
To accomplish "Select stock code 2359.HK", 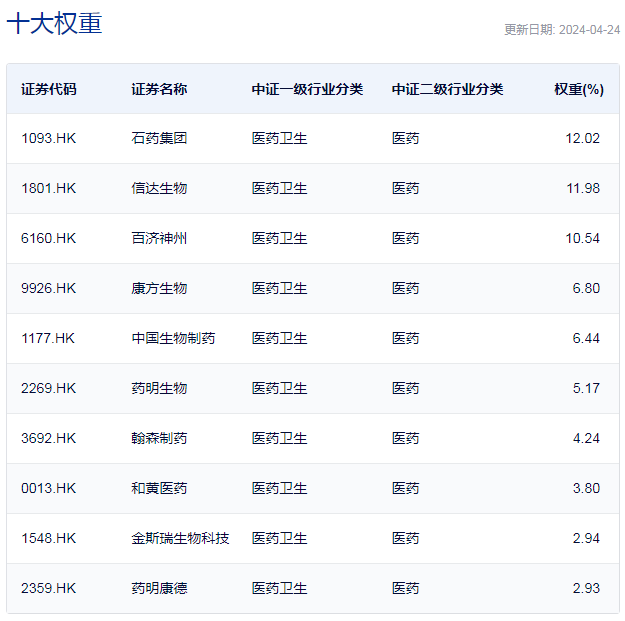I will 48,588.
